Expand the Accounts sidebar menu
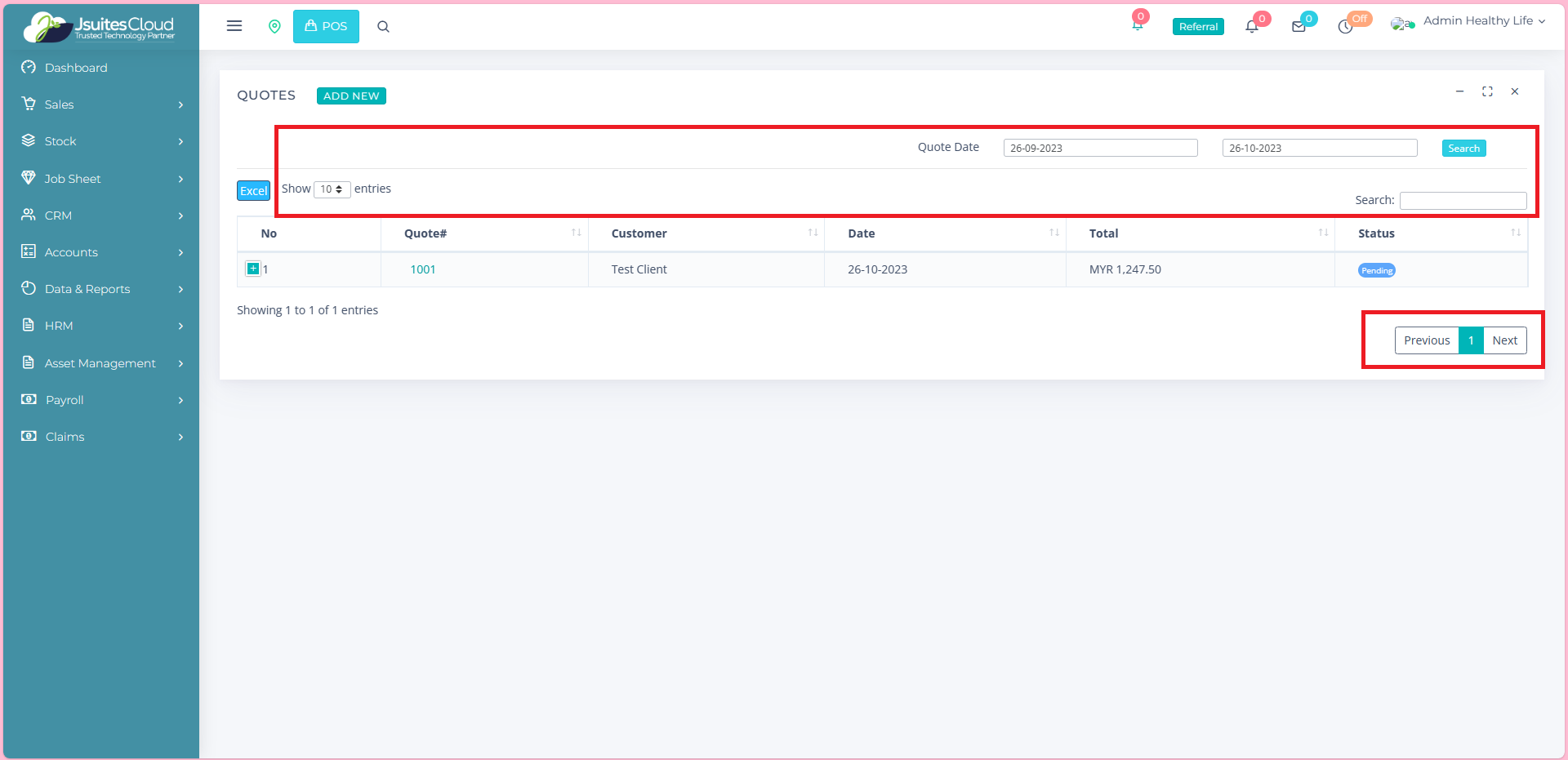Viewport: 1568px width, 760px height. (x=101, y=252)
